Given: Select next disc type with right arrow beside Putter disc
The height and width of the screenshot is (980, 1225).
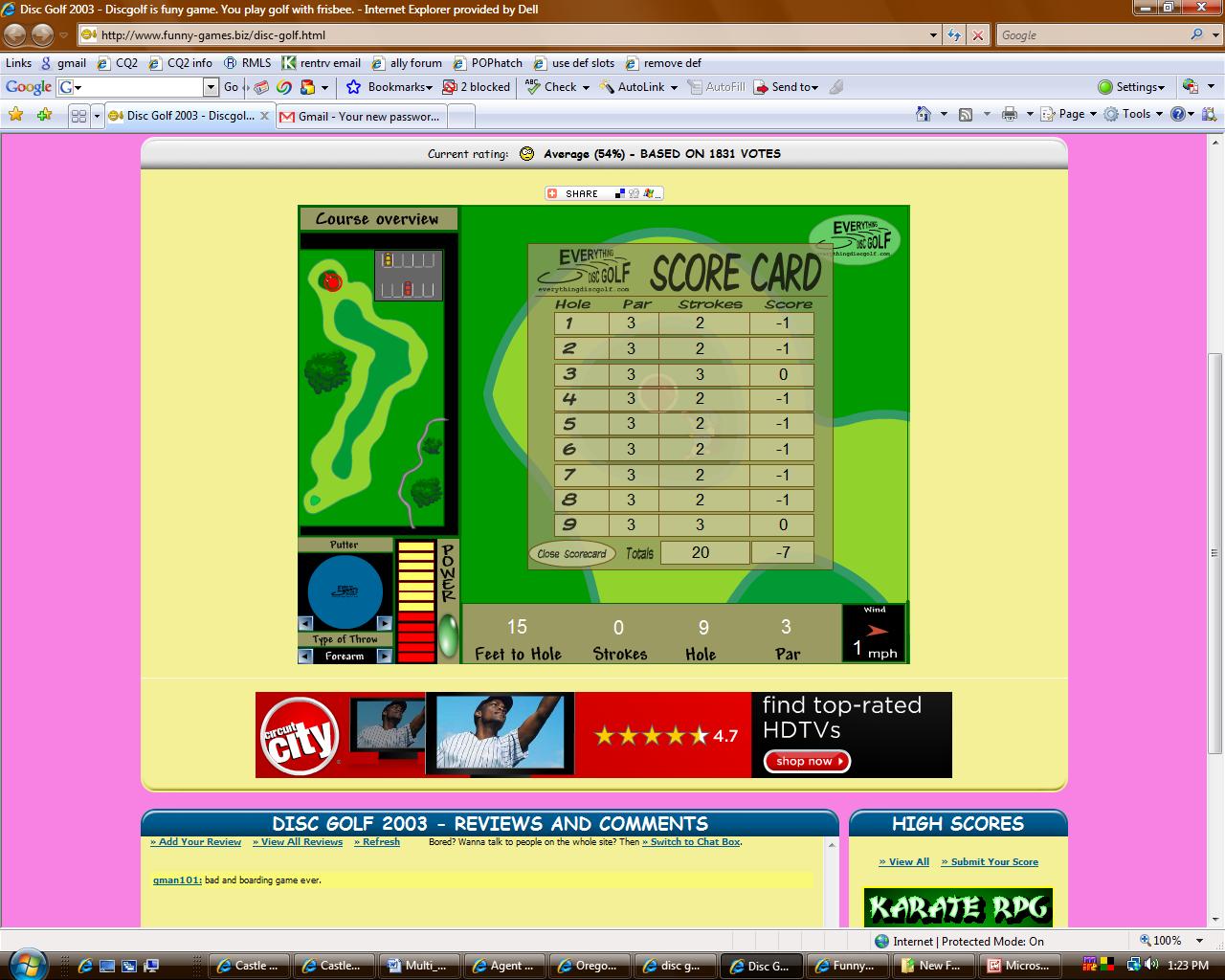Looking at the screenshot, I should pyautogui.click(x=385, y=623).
